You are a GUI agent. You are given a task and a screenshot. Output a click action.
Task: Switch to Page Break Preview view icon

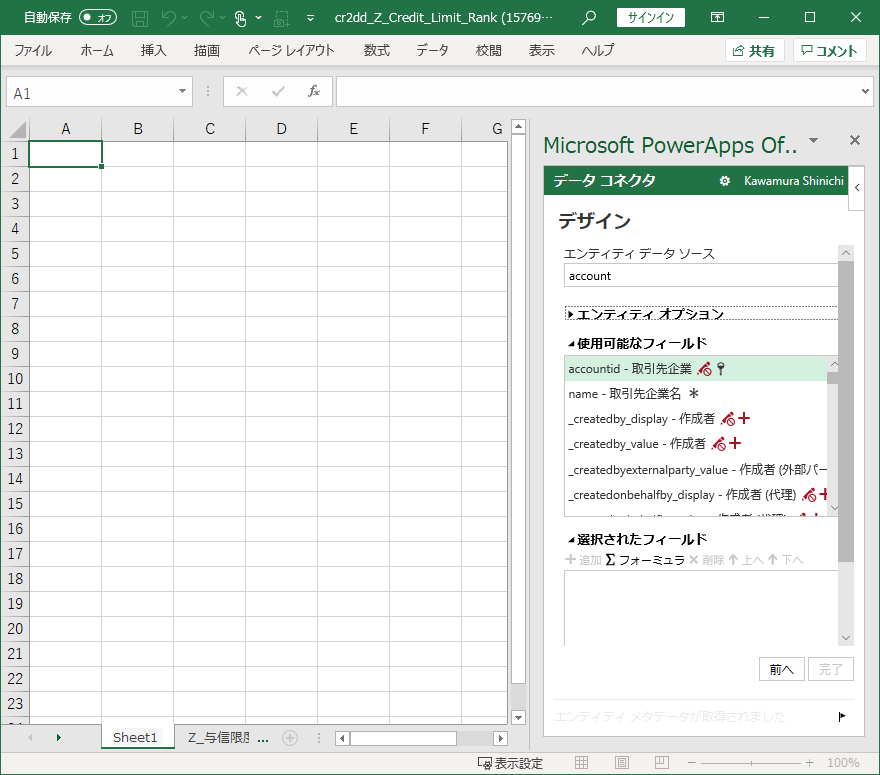coord(662,762)
